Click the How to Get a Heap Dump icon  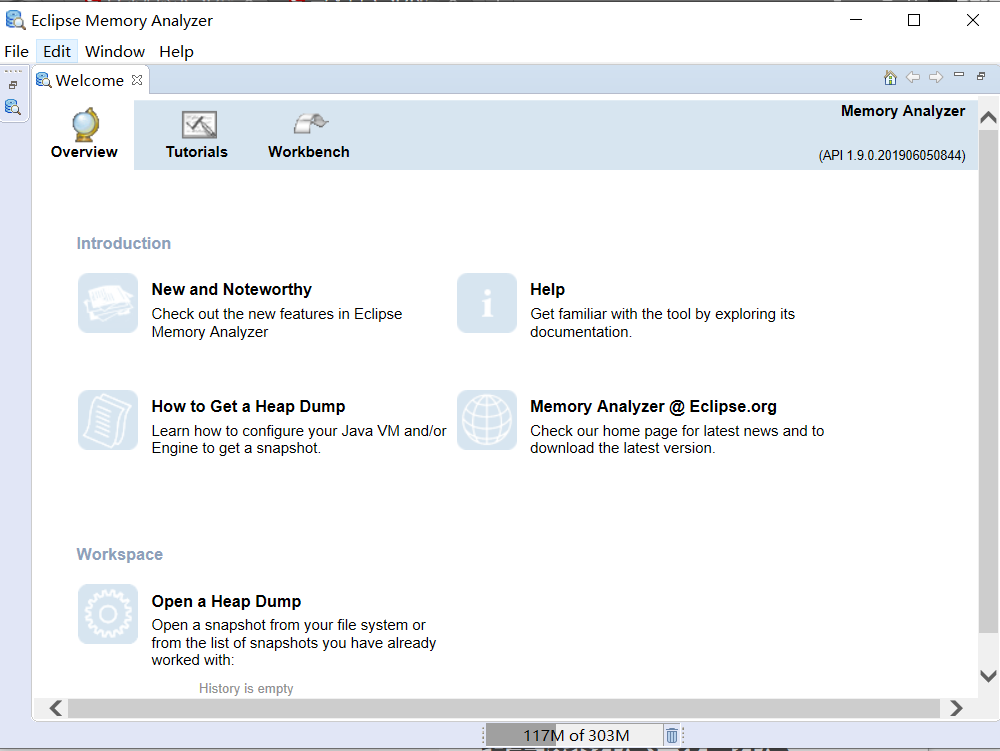(108, 420)
